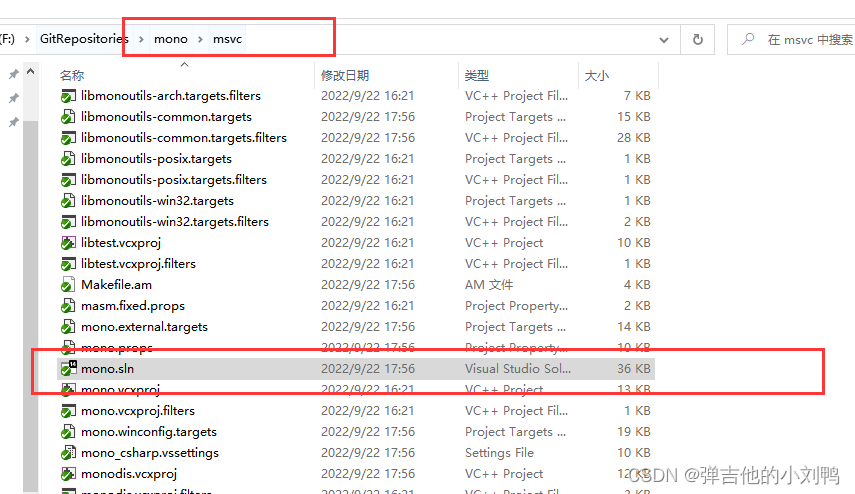Select the file named libtest.vcxproj

click(121, 243)
